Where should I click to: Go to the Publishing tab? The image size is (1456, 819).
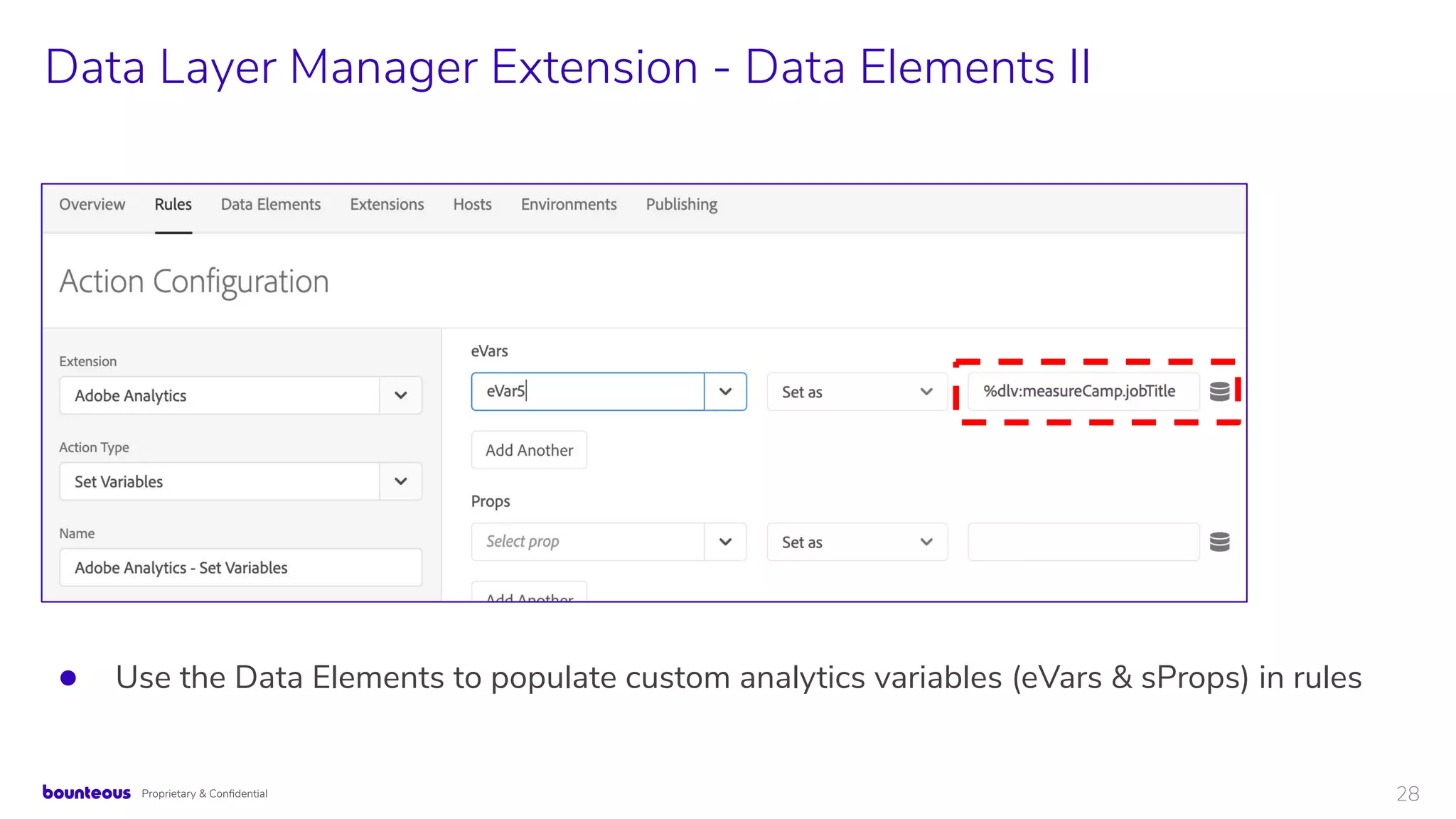pyautogui.click(x=682, y=205)
